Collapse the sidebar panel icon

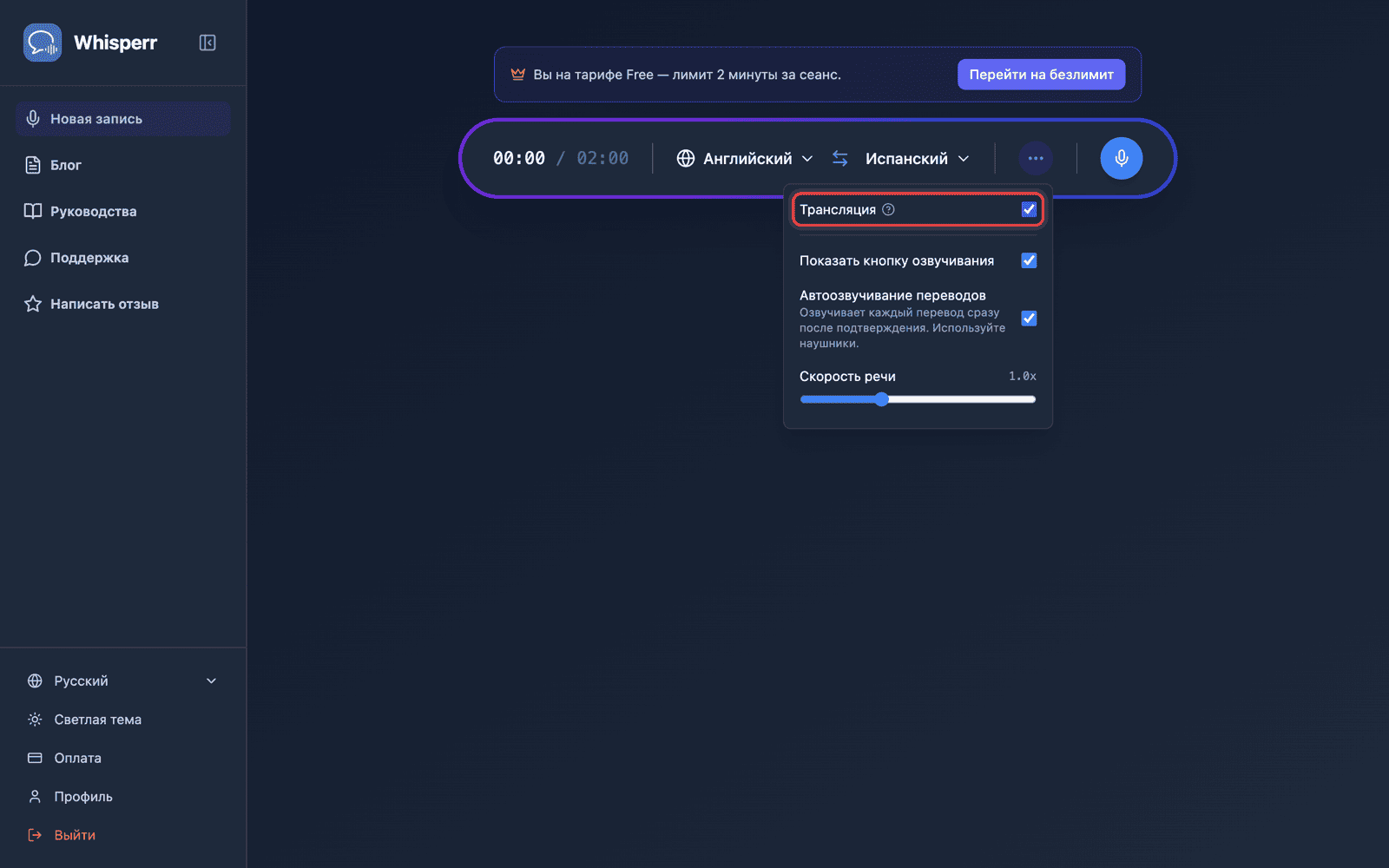tap(207, 43)
